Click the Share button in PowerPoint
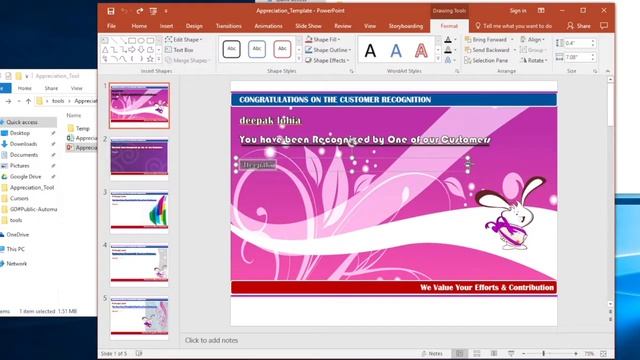Viewport: 640px width, 360px height. [579, 26]
